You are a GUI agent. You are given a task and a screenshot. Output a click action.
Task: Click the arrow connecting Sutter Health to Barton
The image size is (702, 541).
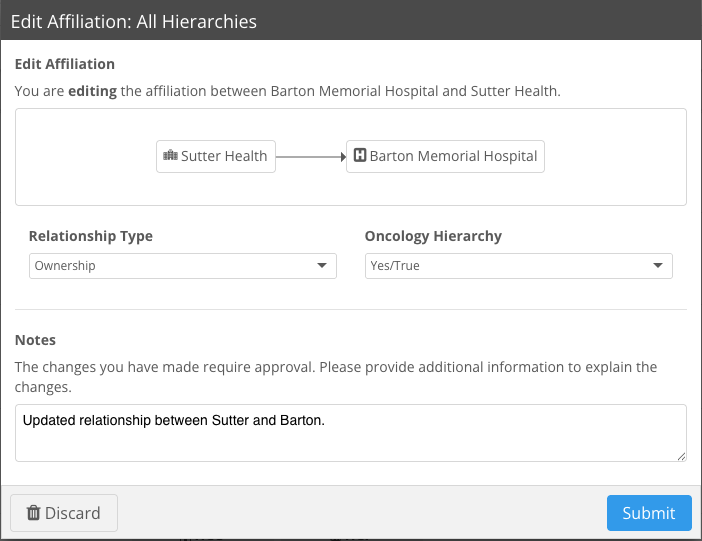[x=310, y=156]
